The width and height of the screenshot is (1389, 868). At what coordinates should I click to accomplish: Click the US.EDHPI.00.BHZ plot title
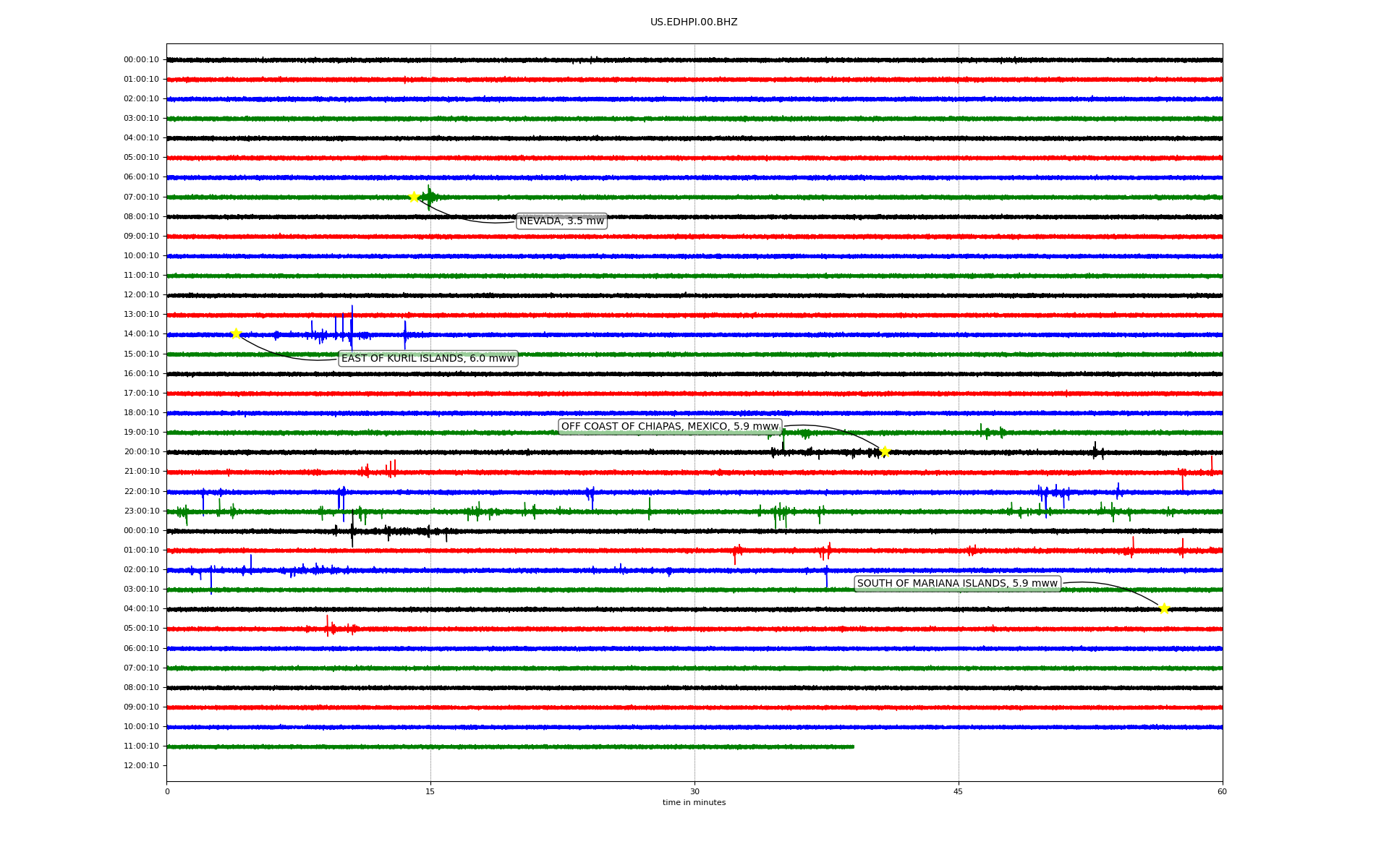(x=694, y=22)
